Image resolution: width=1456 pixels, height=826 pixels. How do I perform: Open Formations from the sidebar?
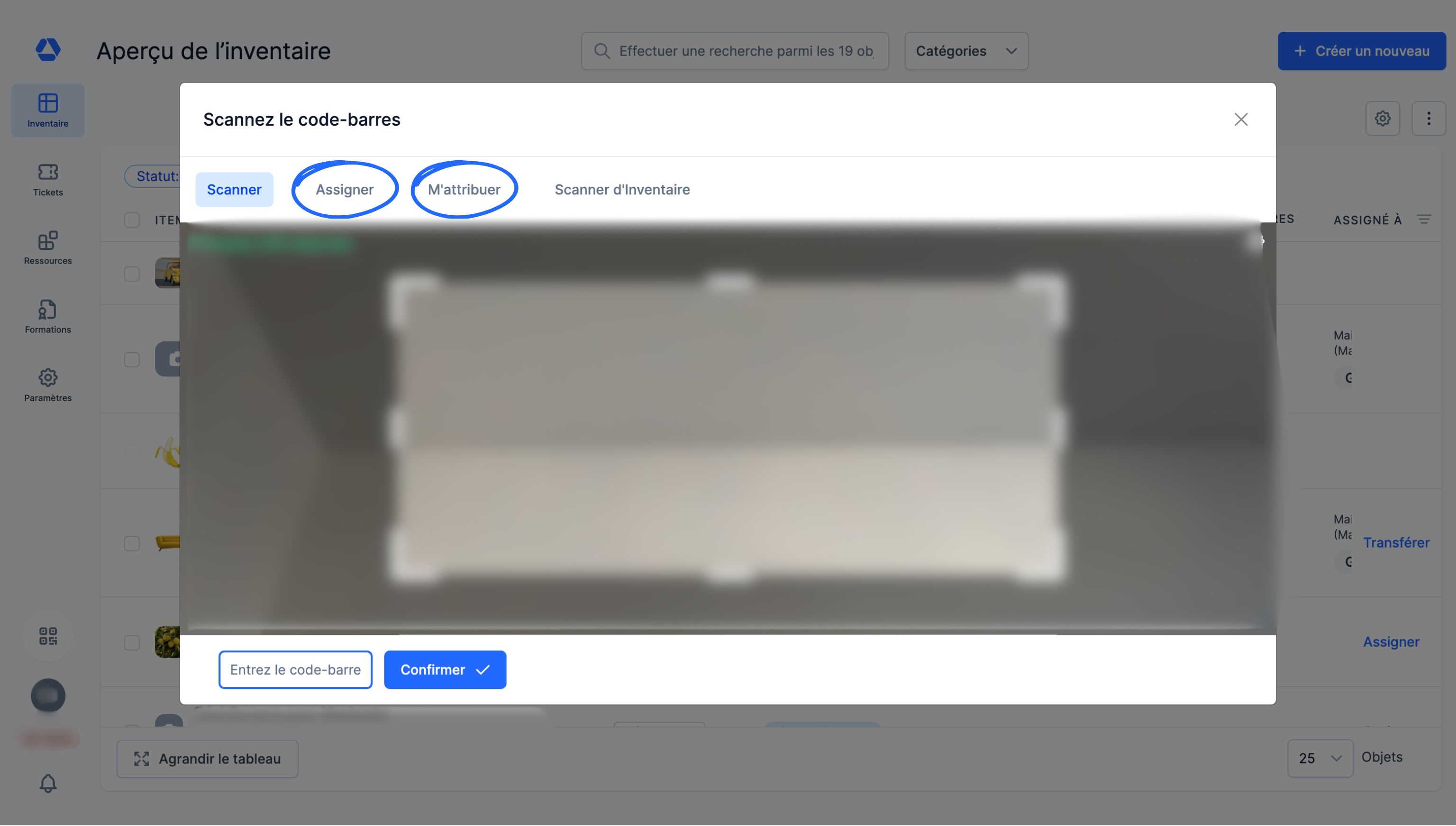[x=47, y=317]
